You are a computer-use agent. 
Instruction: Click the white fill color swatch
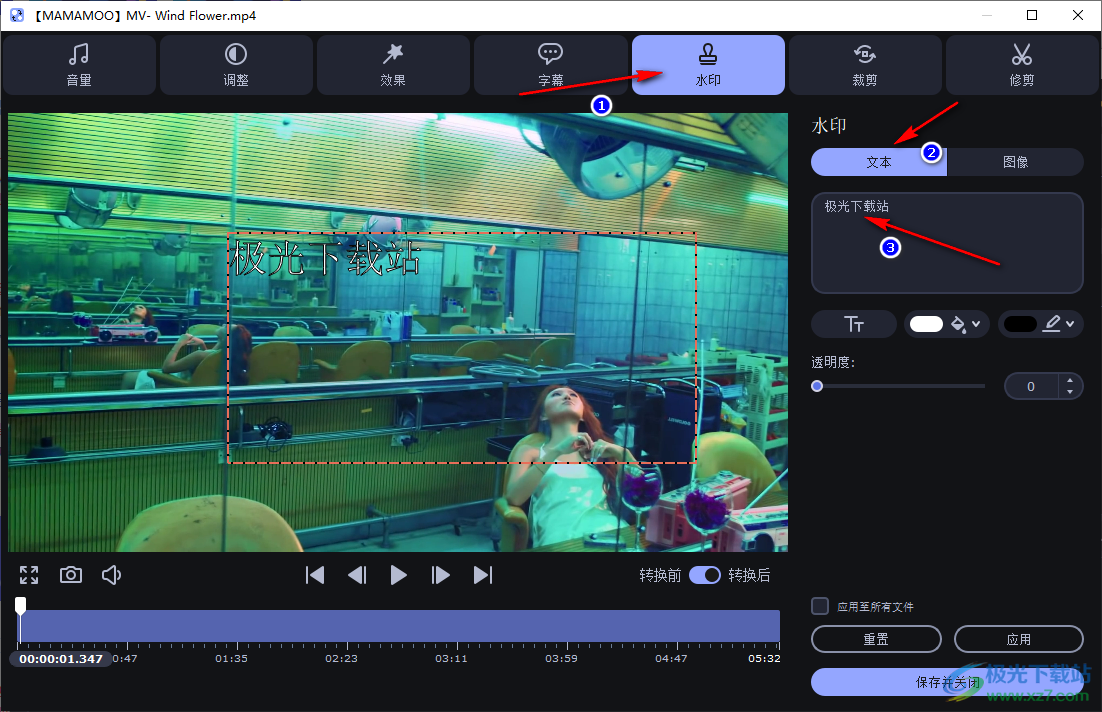coord(926,324)
